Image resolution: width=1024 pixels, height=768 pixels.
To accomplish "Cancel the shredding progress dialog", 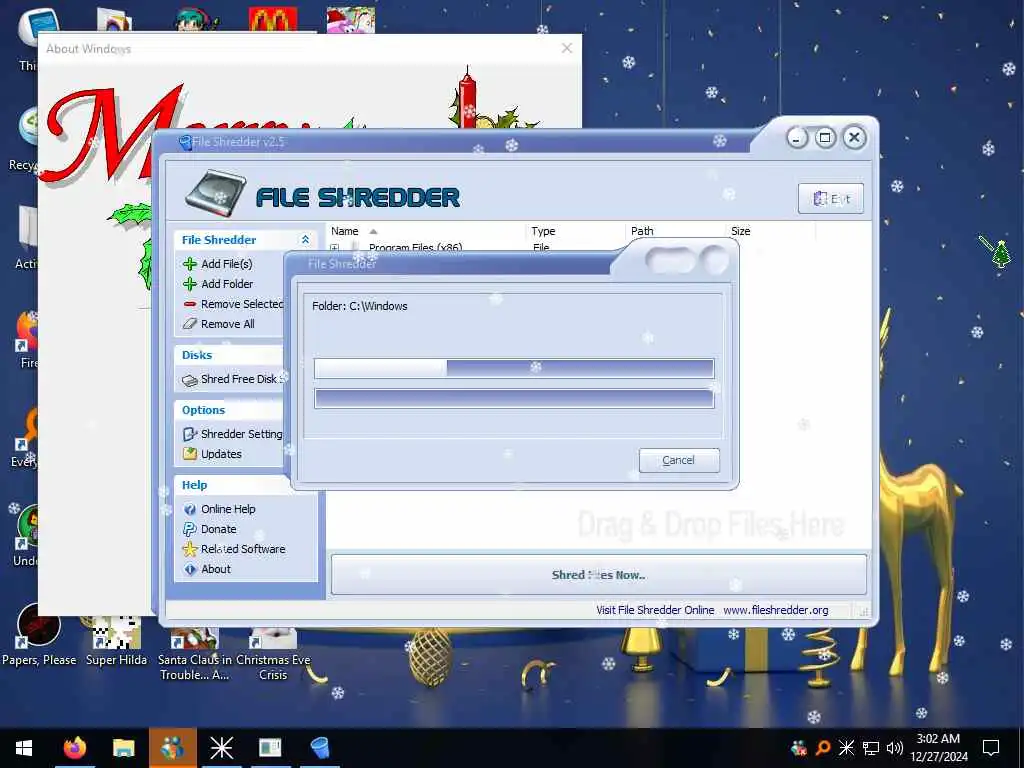I will point(679,460).
